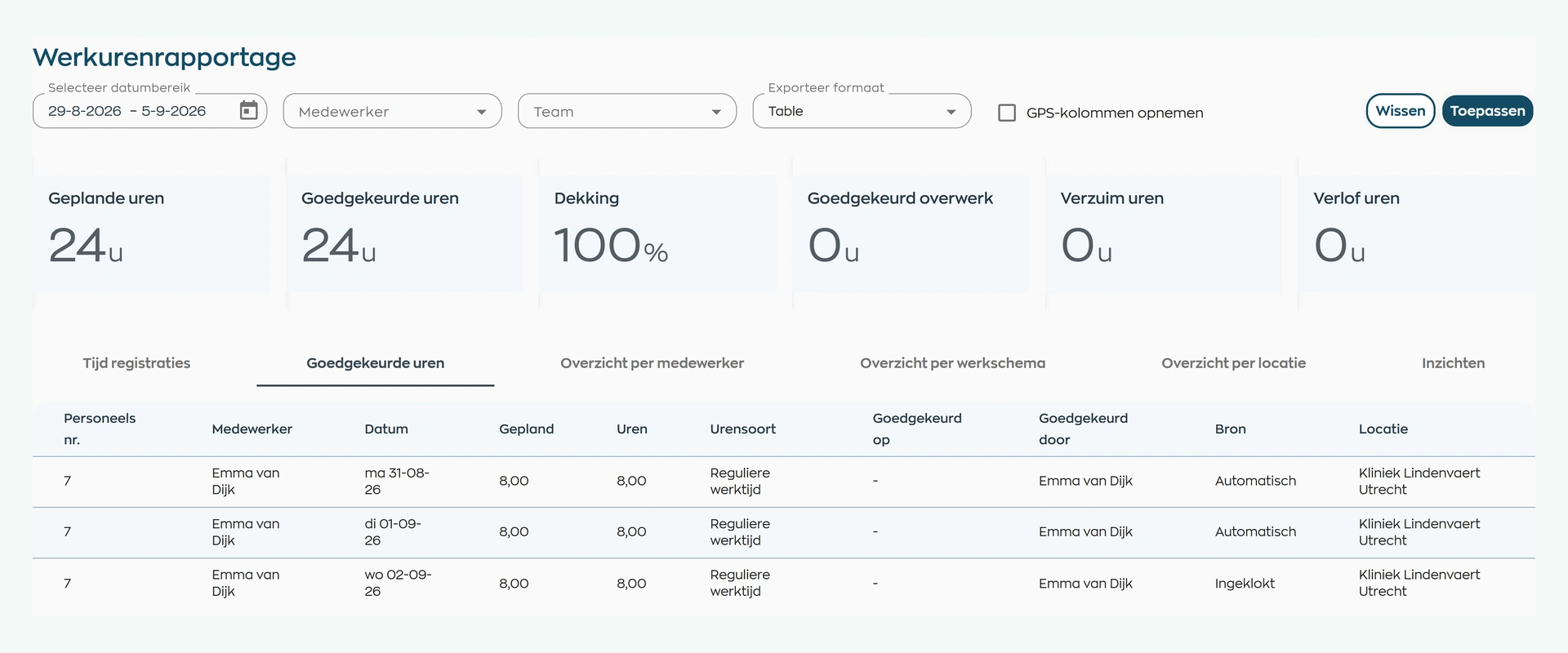Select the Goedgekeurde uren tab

[x=376, y=363]
